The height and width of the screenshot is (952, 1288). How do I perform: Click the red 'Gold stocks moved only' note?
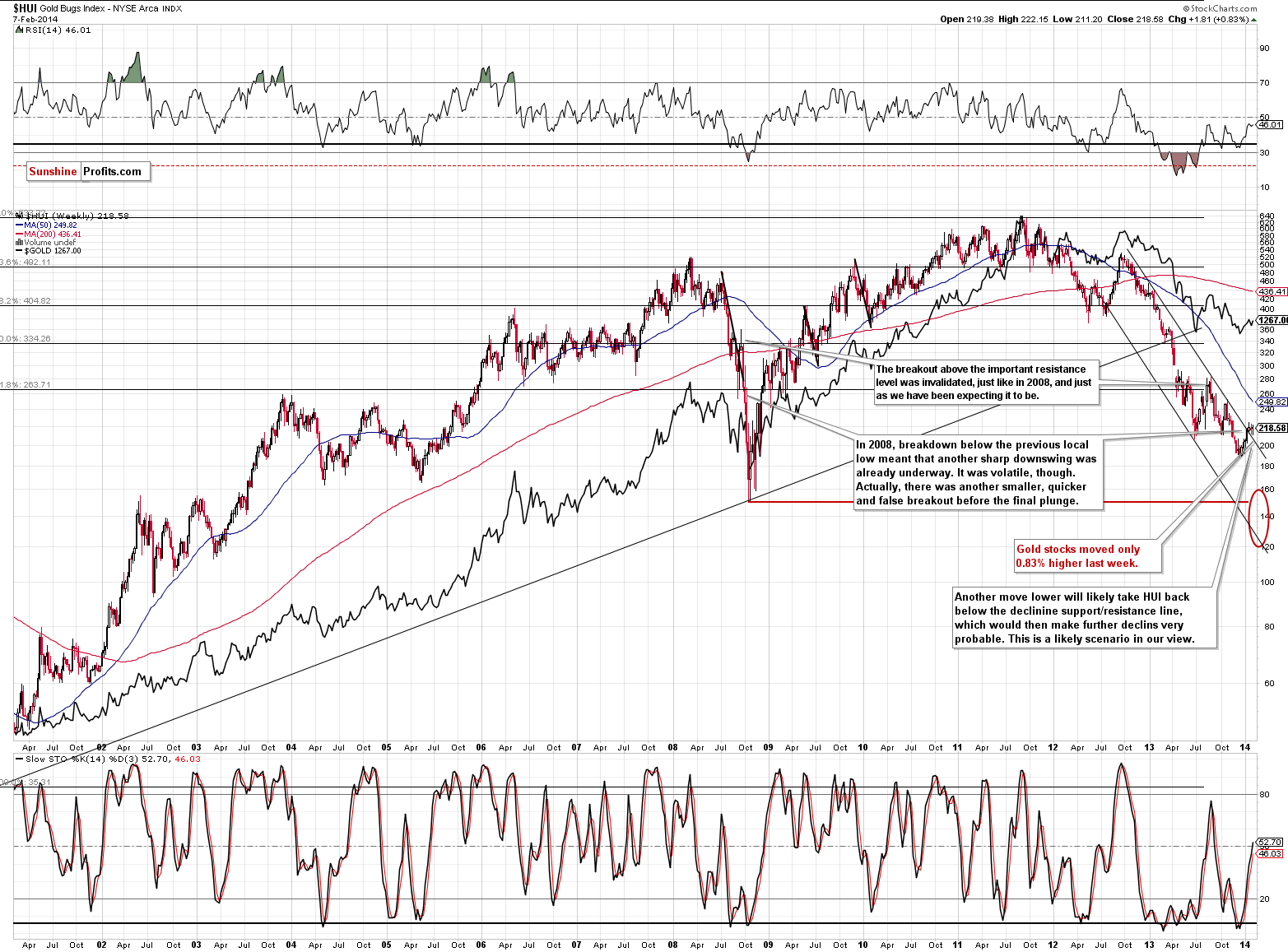tap(1086, 556)
